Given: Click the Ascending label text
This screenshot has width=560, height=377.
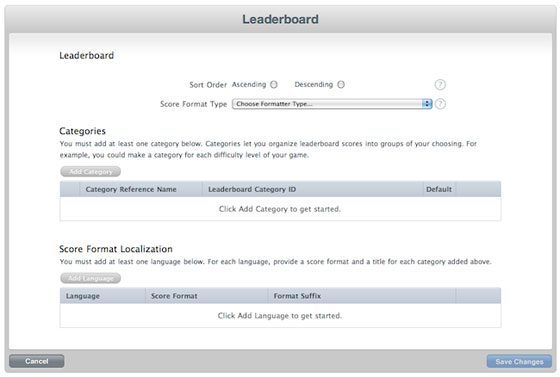Looking at the screenshot, I should (x=249, y=85).
